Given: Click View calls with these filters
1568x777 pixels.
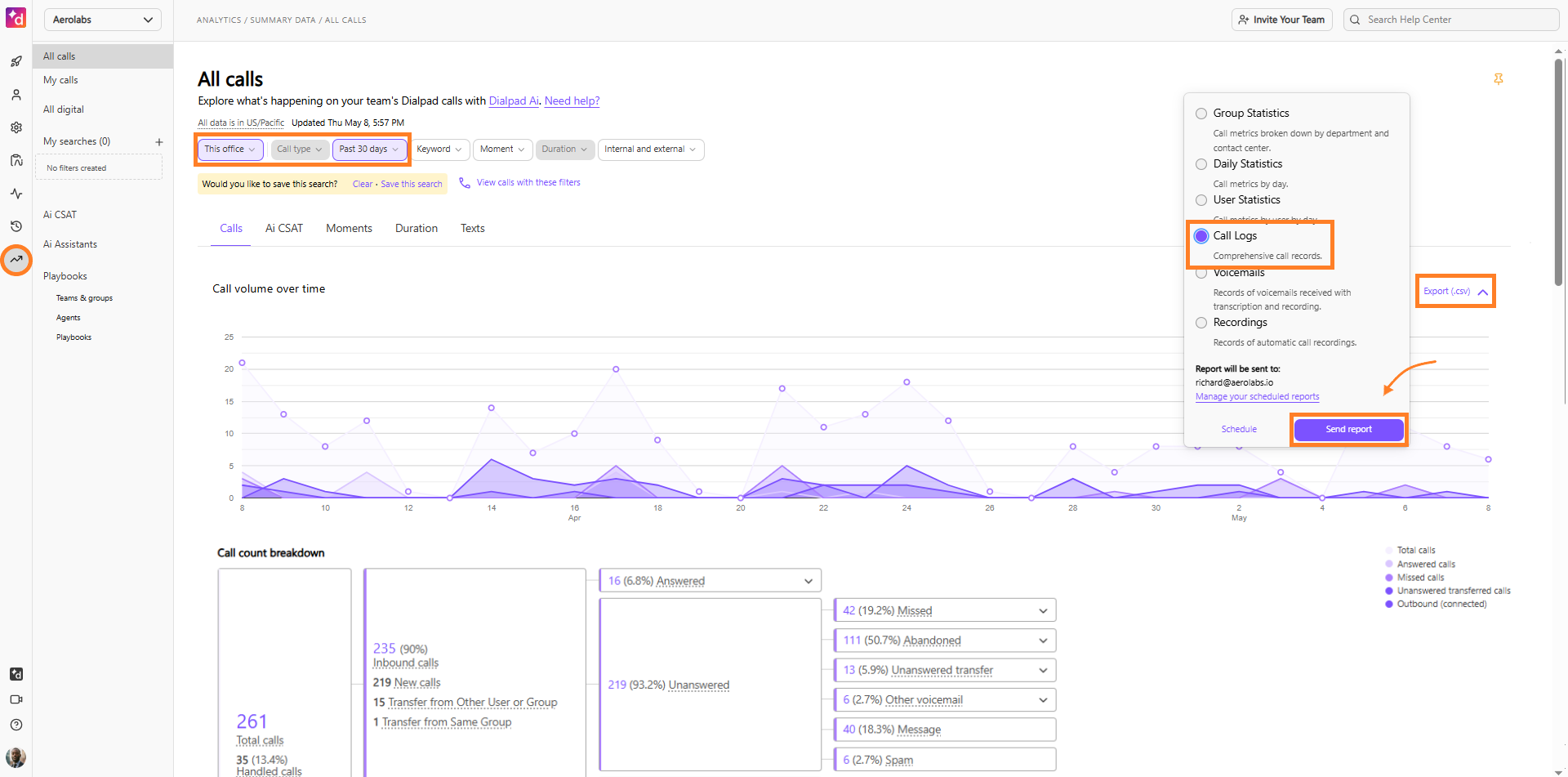Looking at the screenshot, I should click(x=528, y=183).
